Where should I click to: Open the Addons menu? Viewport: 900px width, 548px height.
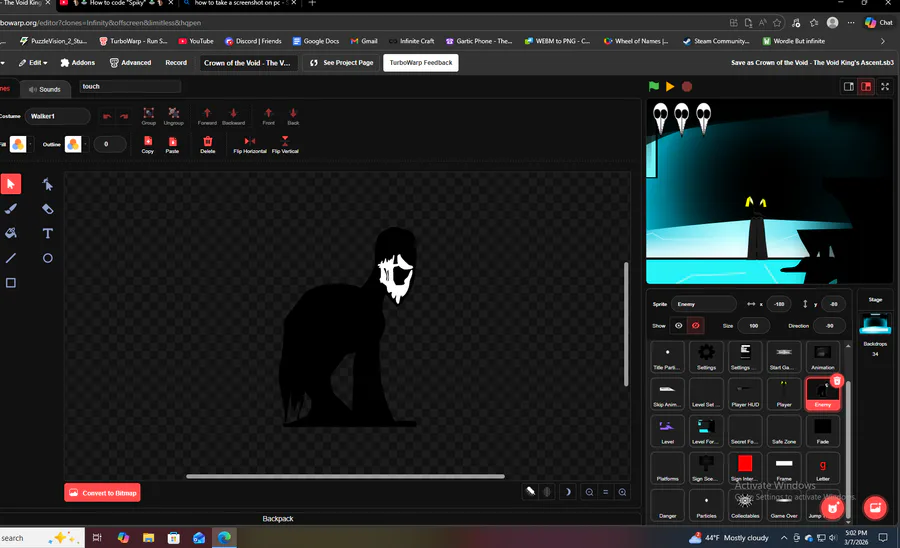(77, 63)
